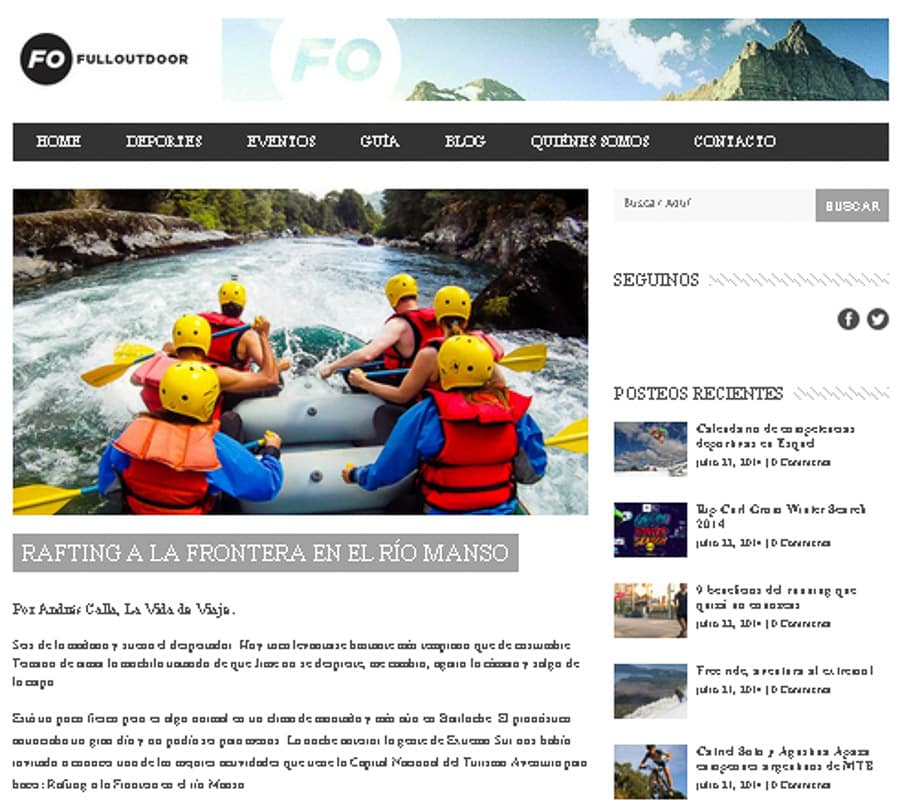The image size is (900, 805).
Task: Click the FO Fulloutdoor logo
Action: 104,59
